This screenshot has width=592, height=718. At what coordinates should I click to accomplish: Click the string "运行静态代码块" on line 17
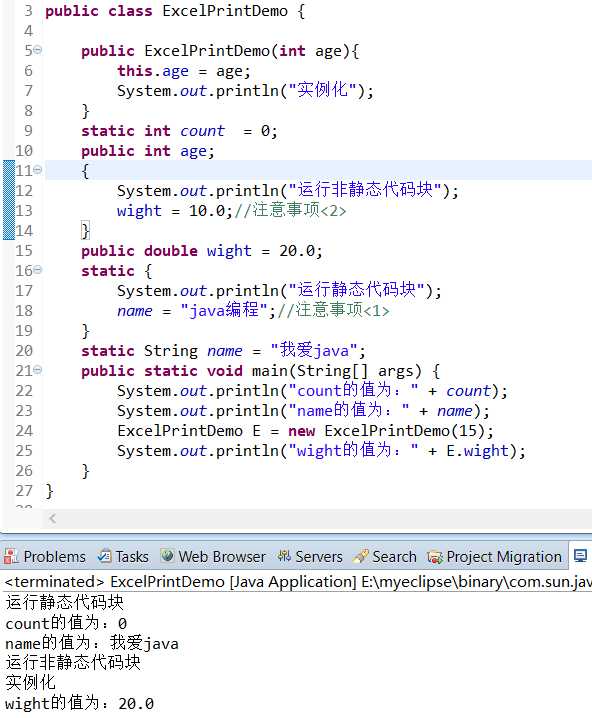tap(357, 290)
